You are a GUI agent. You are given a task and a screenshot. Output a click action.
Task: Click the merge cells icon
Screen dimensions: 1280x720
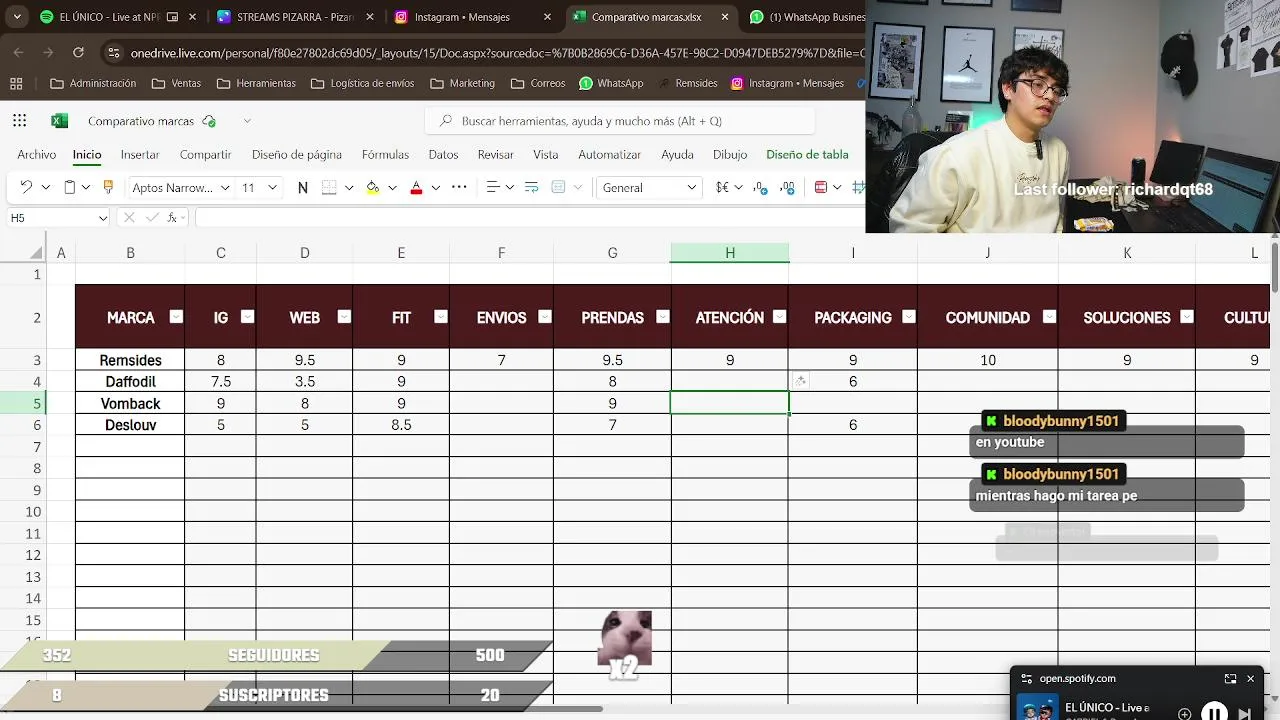point(558,187)
